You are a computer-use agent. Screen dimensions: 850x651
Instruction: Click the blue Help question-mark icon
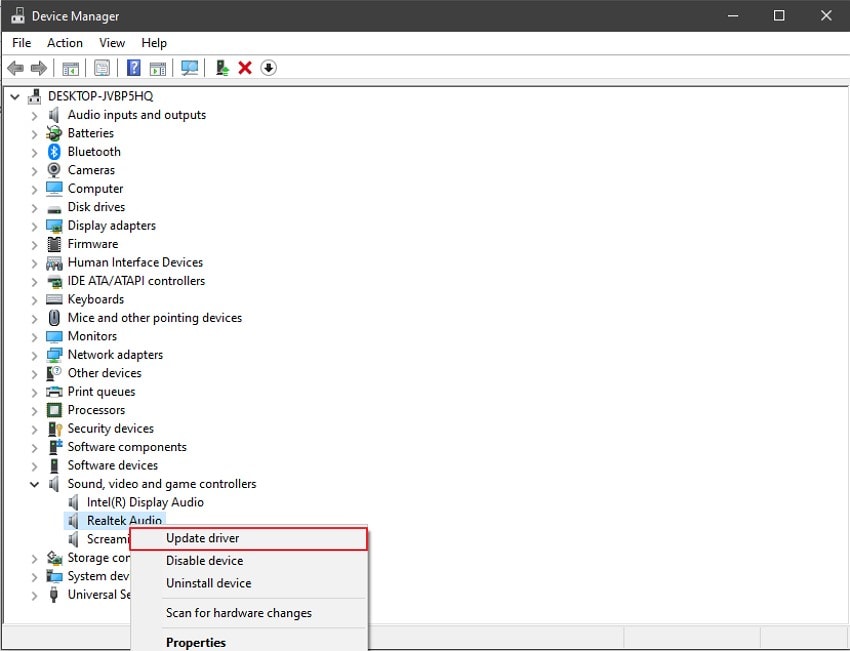[x=133, y=68]
